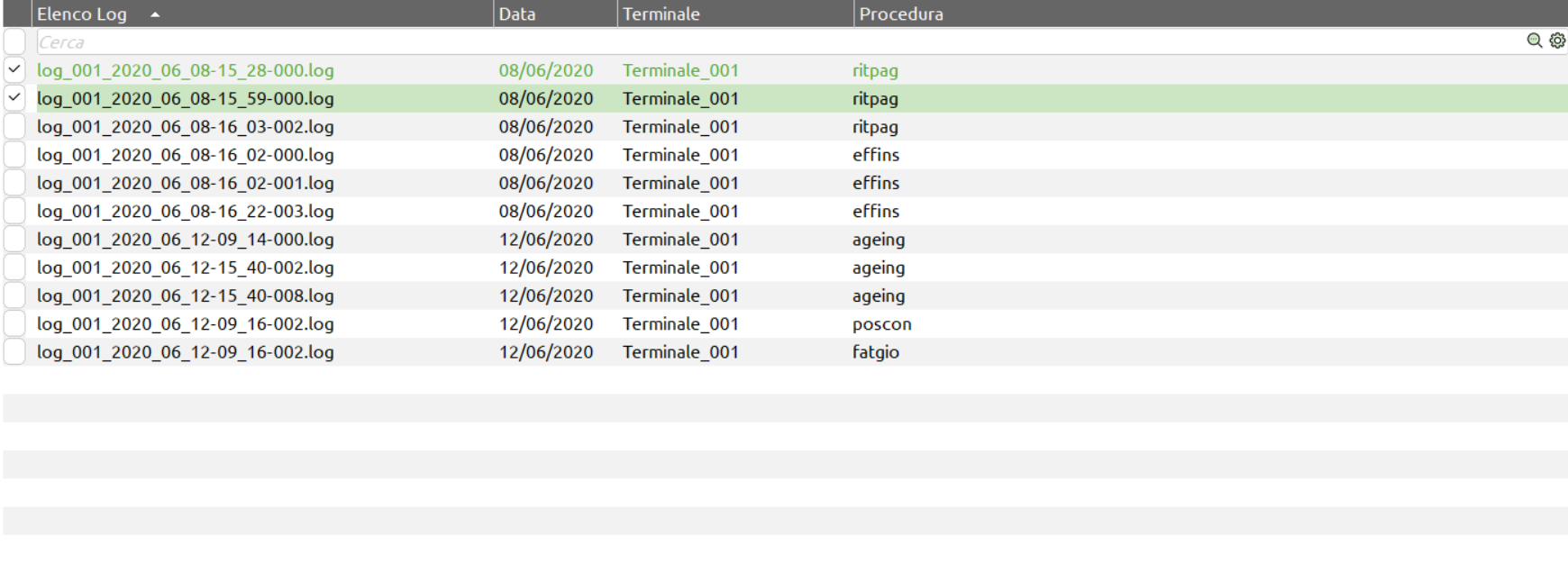Toggle the checkbox beside the Cerca field
The width and height of the screenshot is (1568, 563).
click(14, 41)
